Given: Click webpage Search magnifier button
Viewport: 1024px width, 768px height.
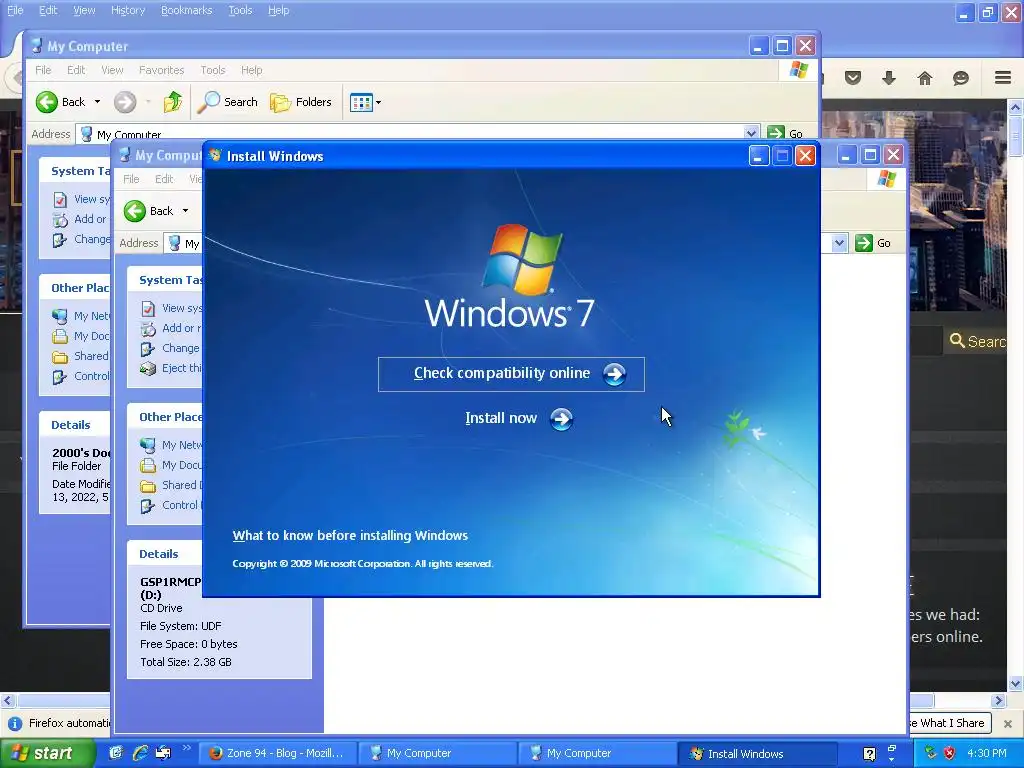Looking at the screenshot, I should click(977, 341).
